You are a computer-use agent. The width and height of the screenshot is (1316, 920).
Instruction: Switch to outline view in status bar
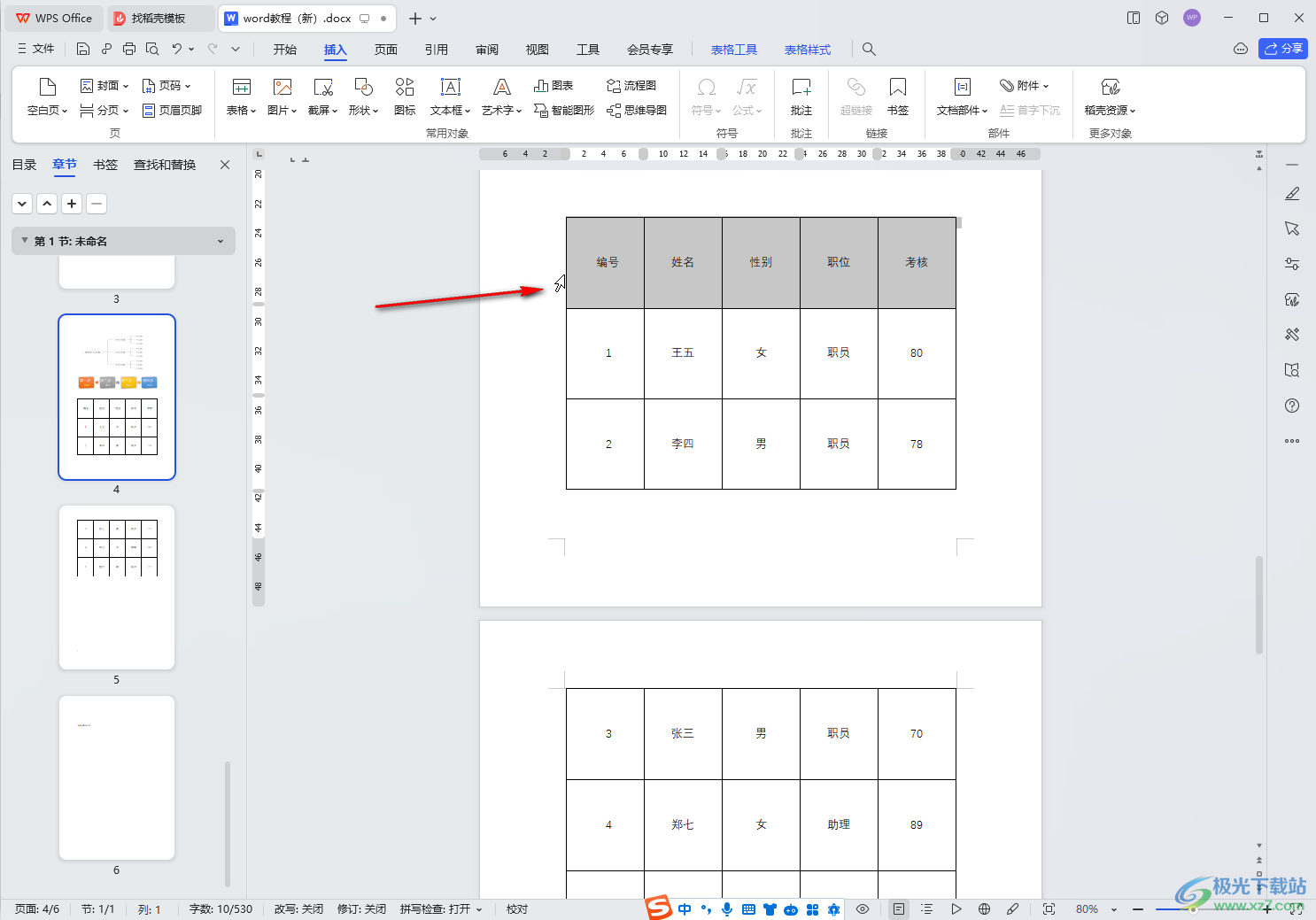coord(926,909)
